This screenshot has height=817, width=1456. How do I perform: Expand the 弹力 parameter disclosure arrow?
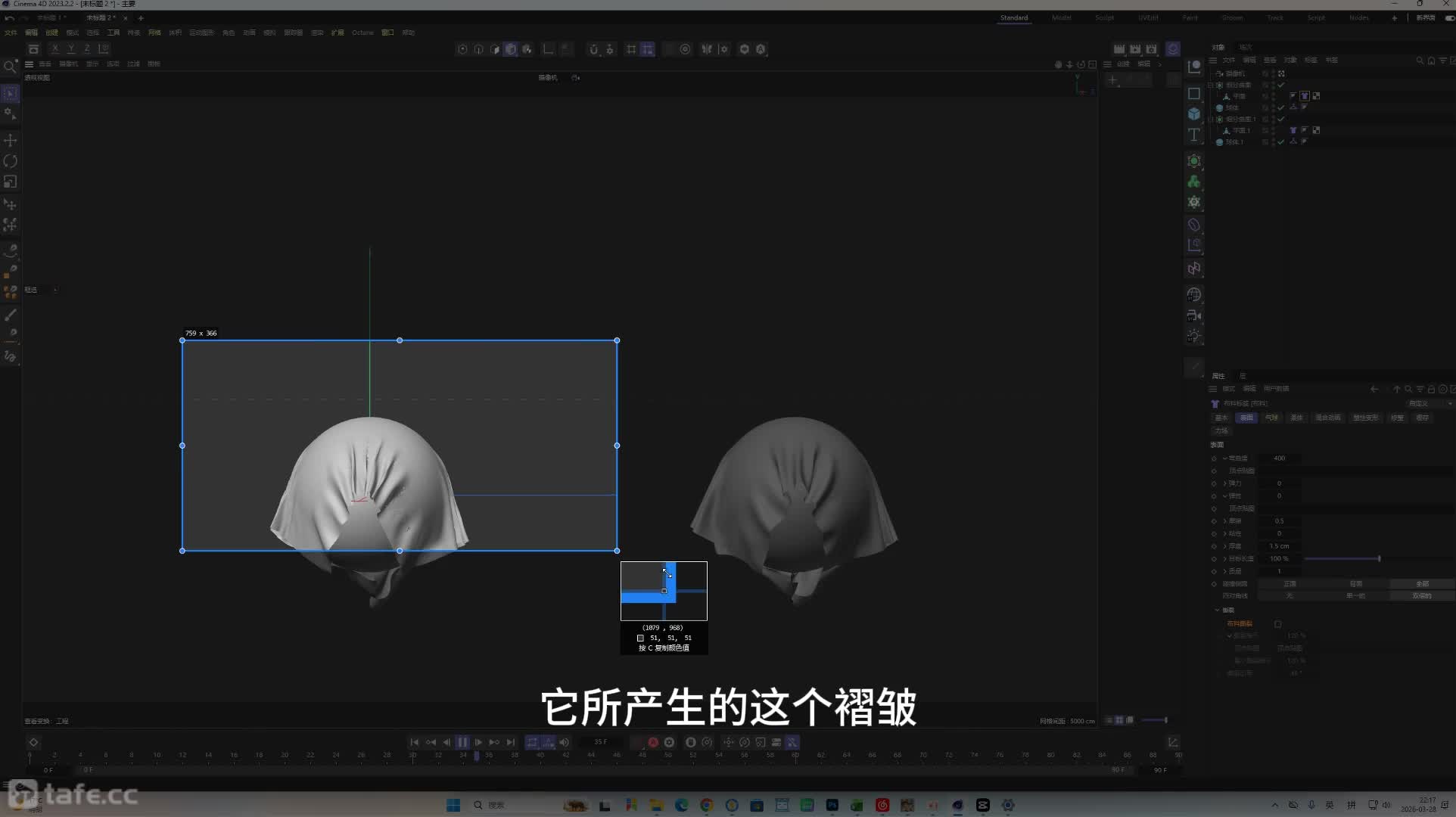[1225, 483]
